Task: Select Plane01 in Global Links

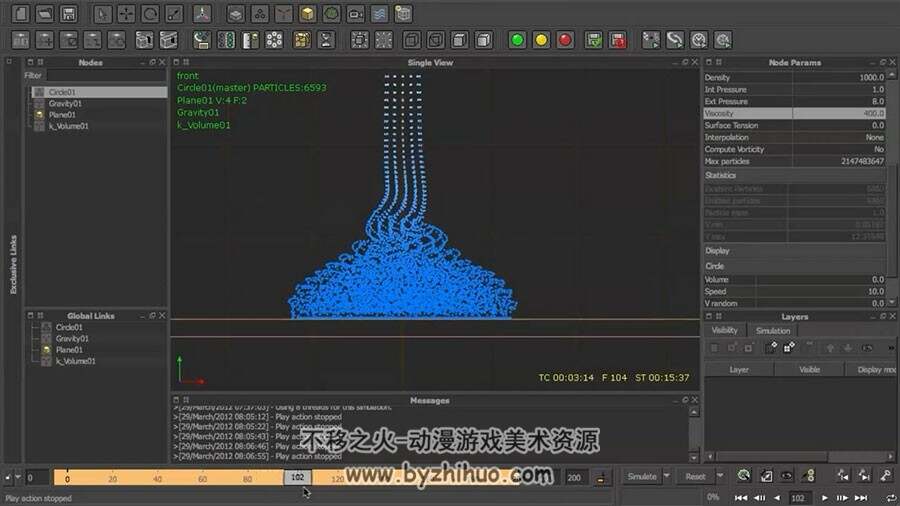Action: click(x=69, y=350)
